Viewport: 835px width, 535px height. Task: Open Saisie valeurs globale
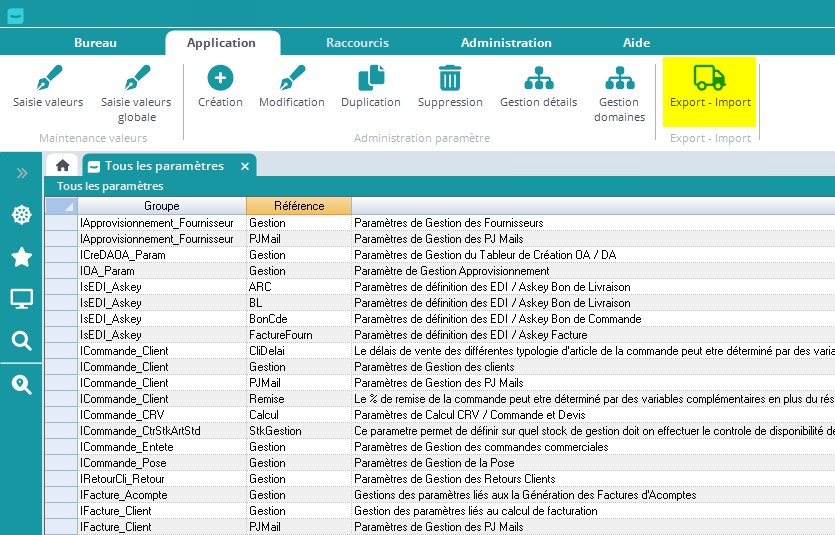pos(136,78)
